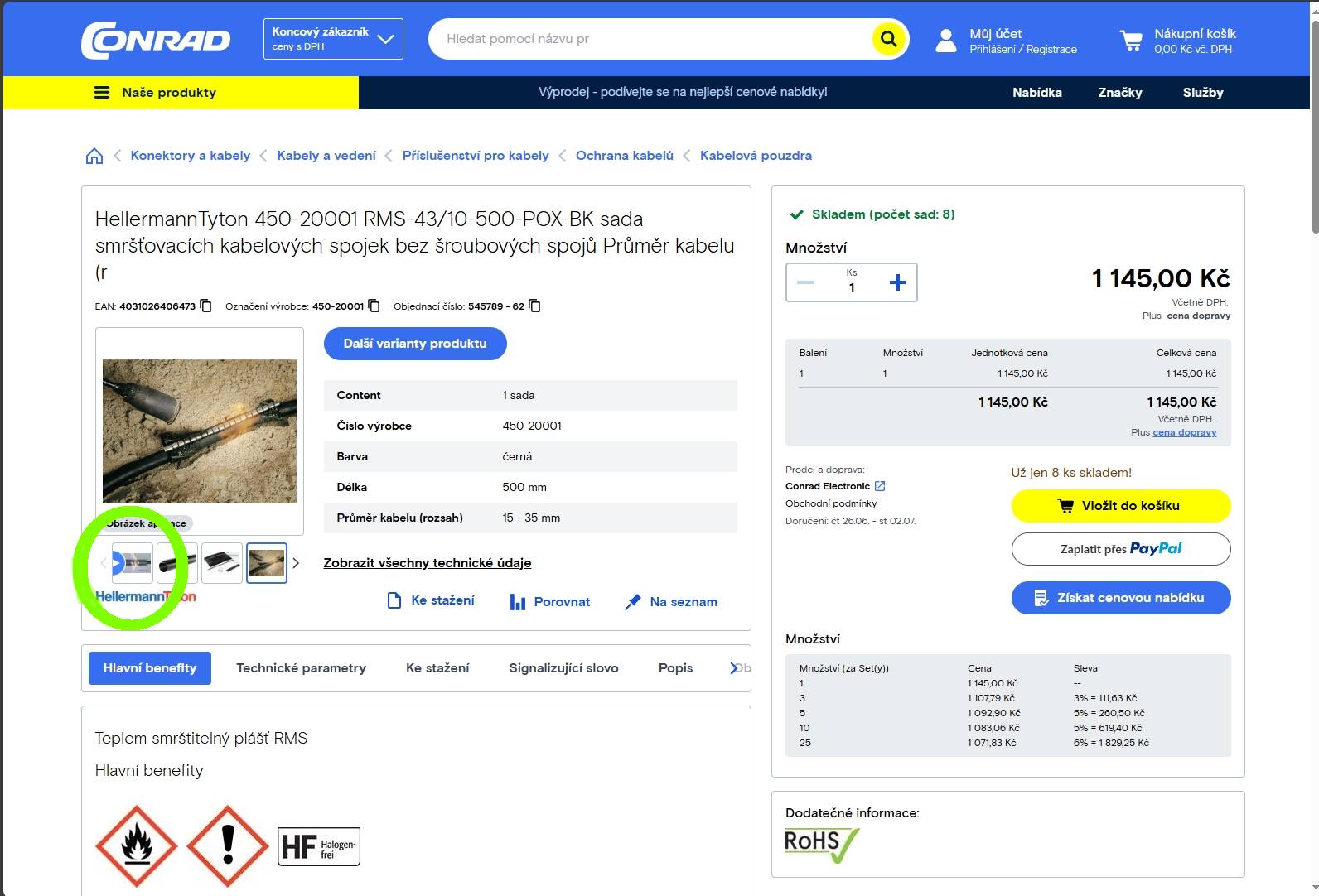Click the Ke stažení download link beside Porovnat

(432, 600)
